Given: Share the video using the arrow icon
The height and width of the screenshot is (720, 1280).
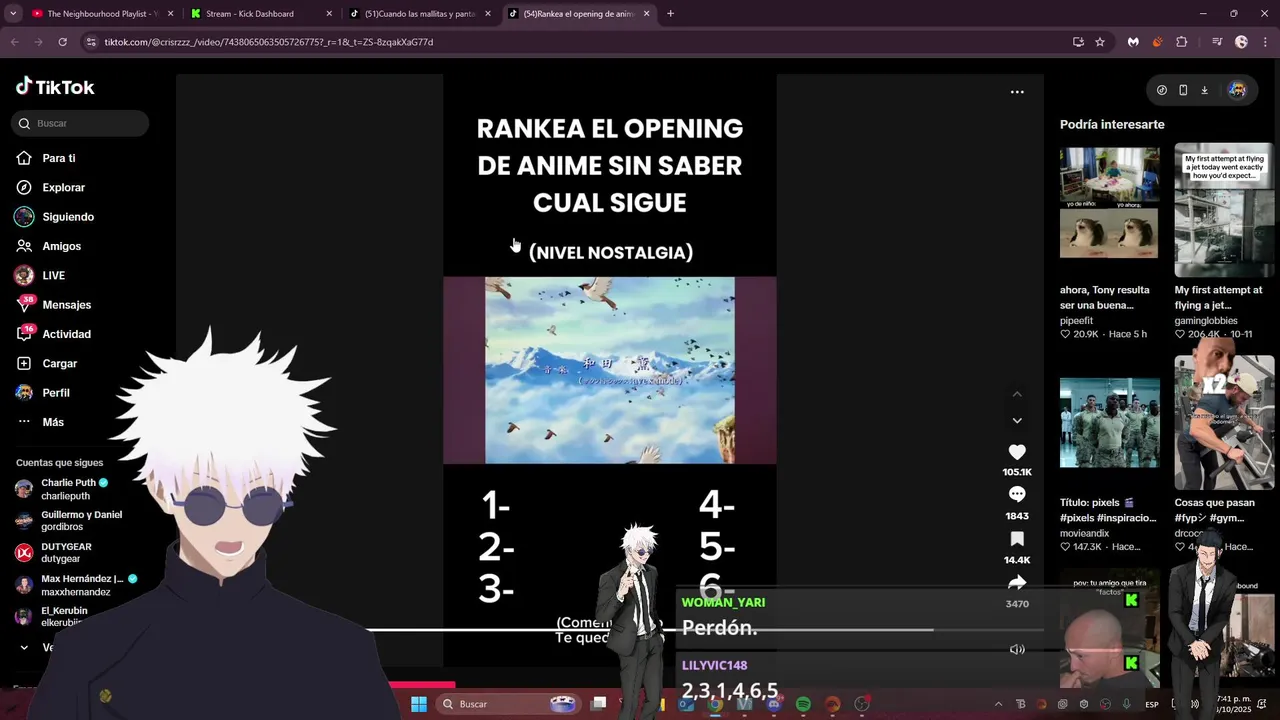Looking at the screenshot, I should [x=1017, y=582].
